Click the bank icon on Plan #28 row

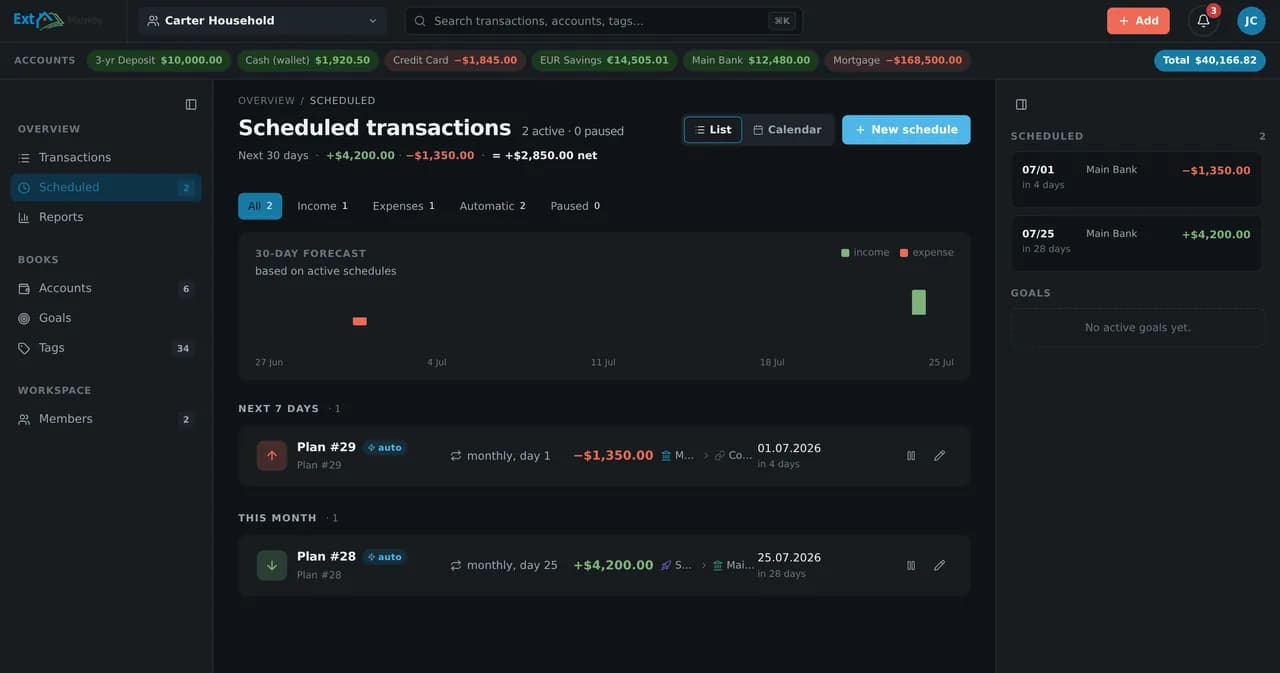tap(717, 565)
